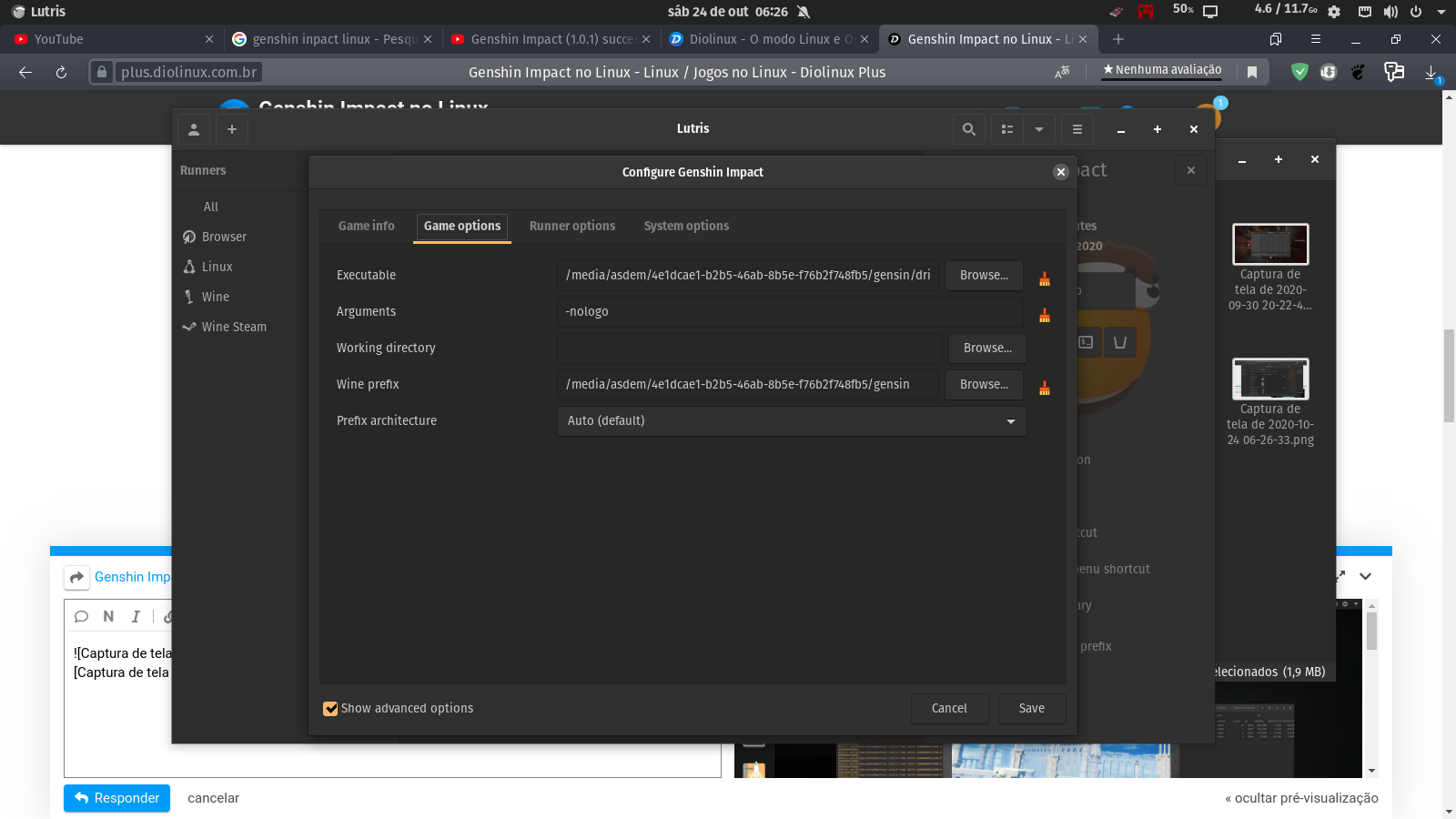Insert quote with speech bubble icon
The image size is (1456, 819).
point(81,616)
